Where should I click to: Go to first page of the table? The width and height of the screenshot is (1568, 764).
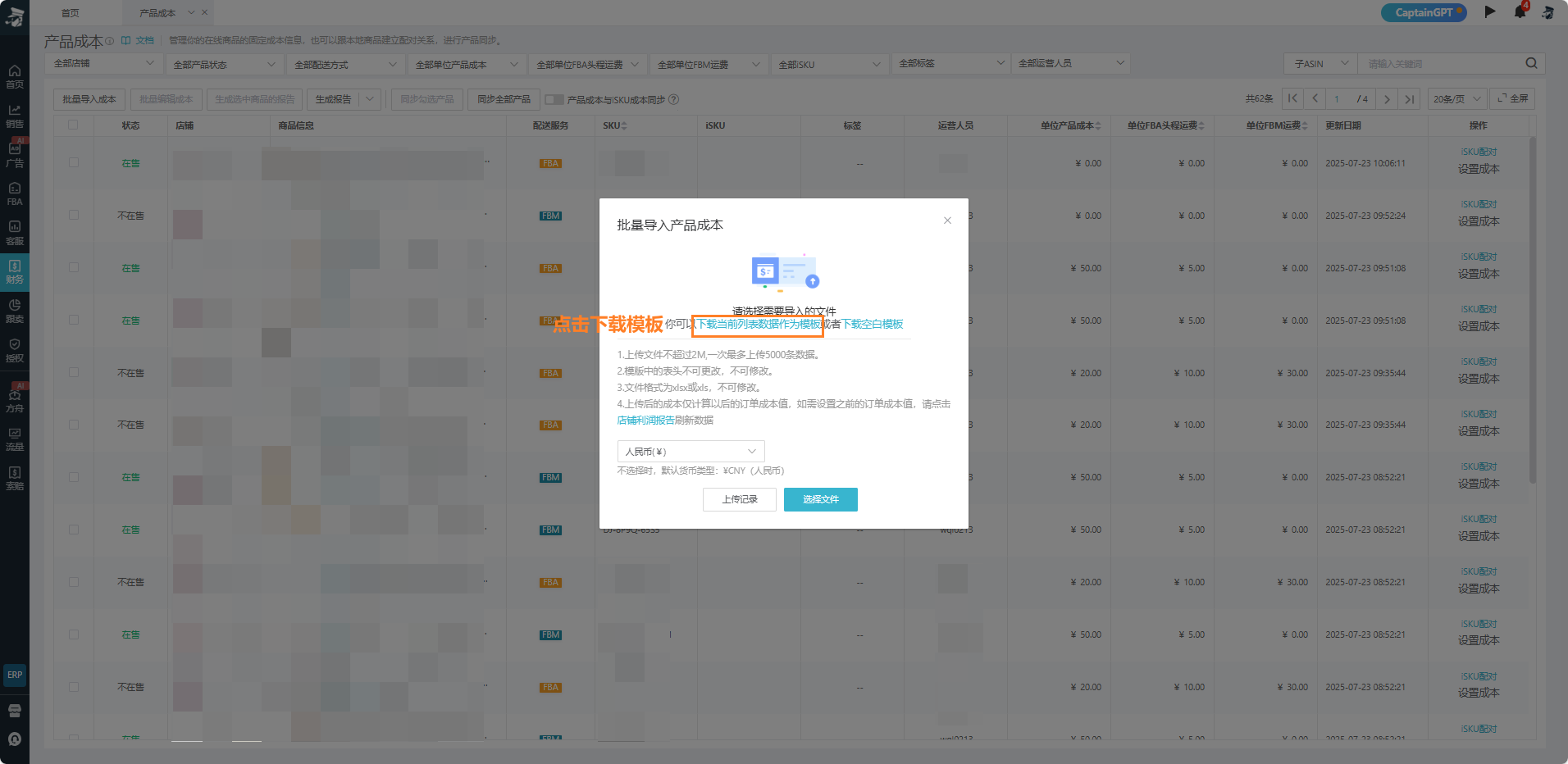[x=1292, y=98]
